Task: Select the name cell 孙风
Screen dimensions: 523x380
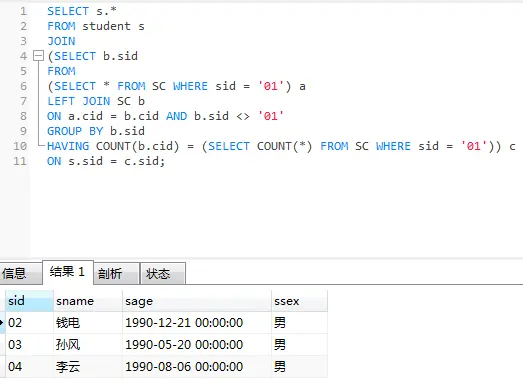Action: coord(88,345)
